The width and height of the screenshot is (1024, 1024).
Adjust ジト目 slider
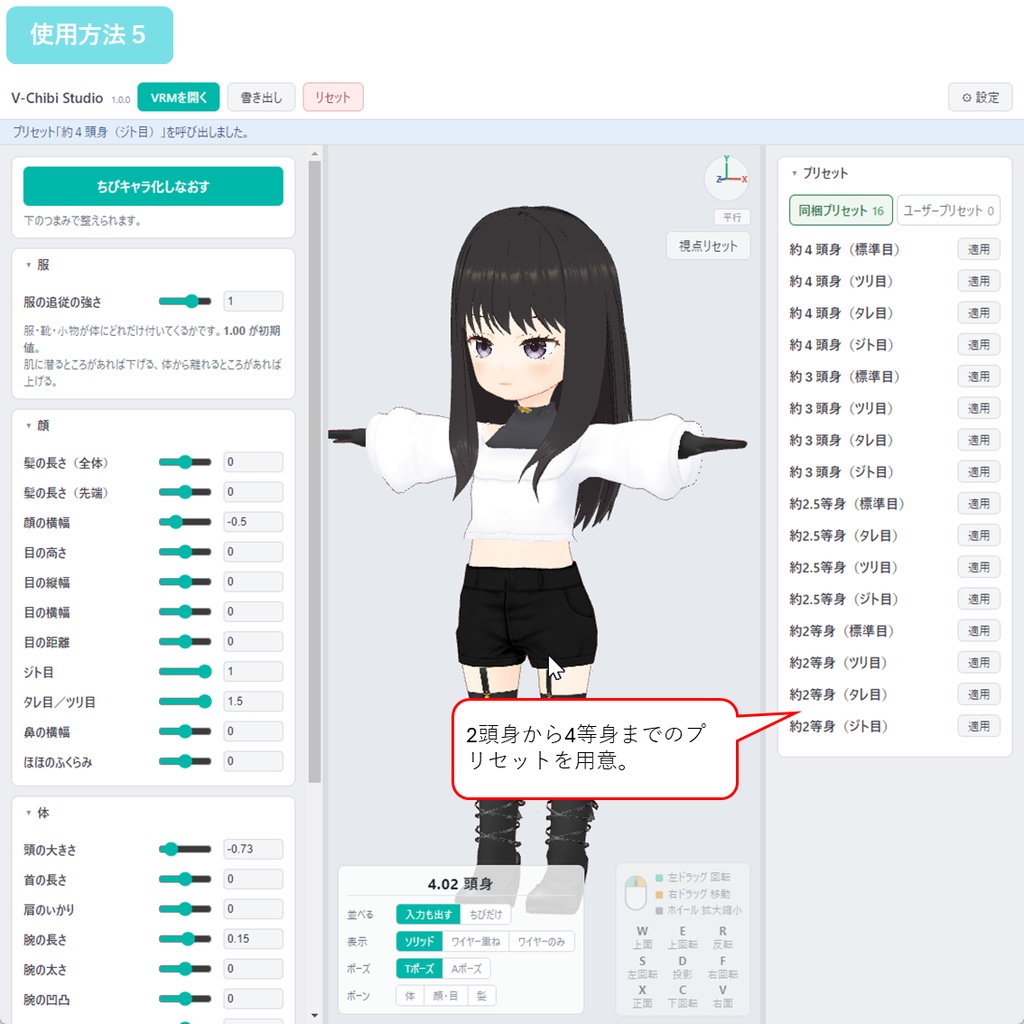(x=185, y=671)
